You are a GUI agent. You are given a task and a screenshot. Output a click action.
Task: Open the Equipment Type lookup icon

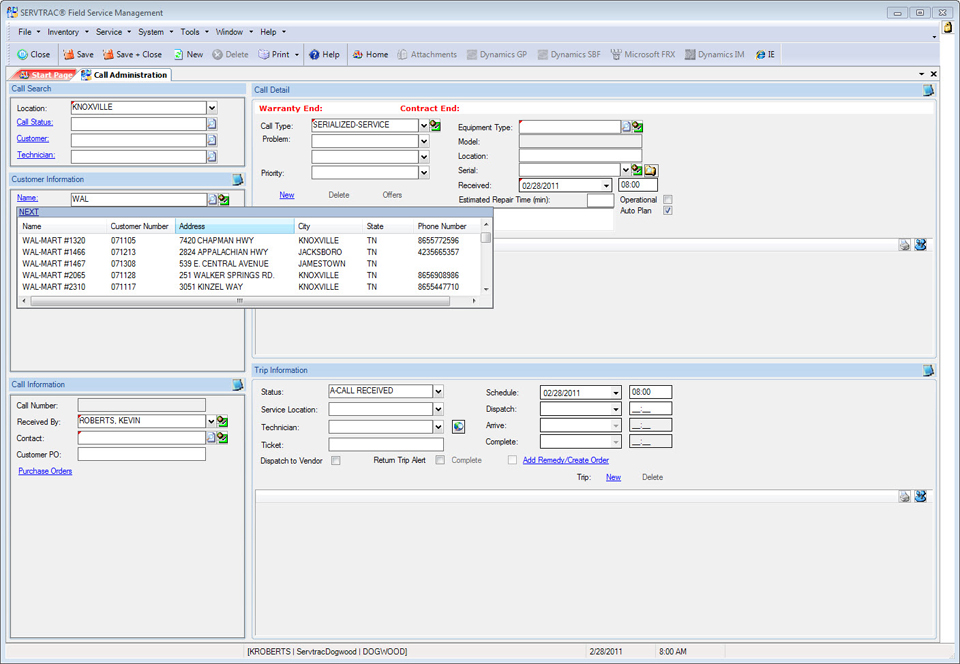click(x=626, y=127)
